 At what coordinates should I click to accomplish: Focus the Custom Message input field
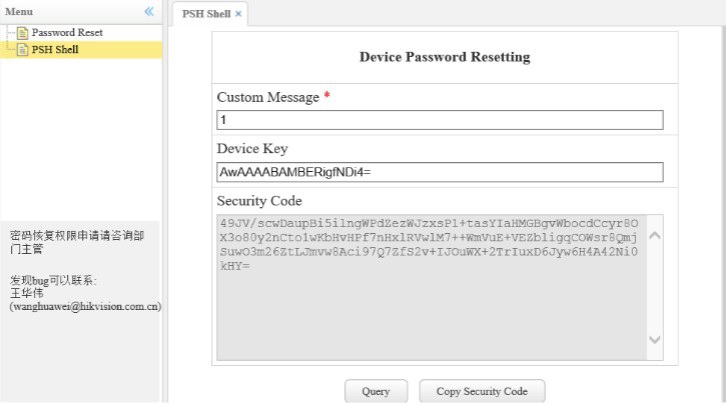point(440,120)
